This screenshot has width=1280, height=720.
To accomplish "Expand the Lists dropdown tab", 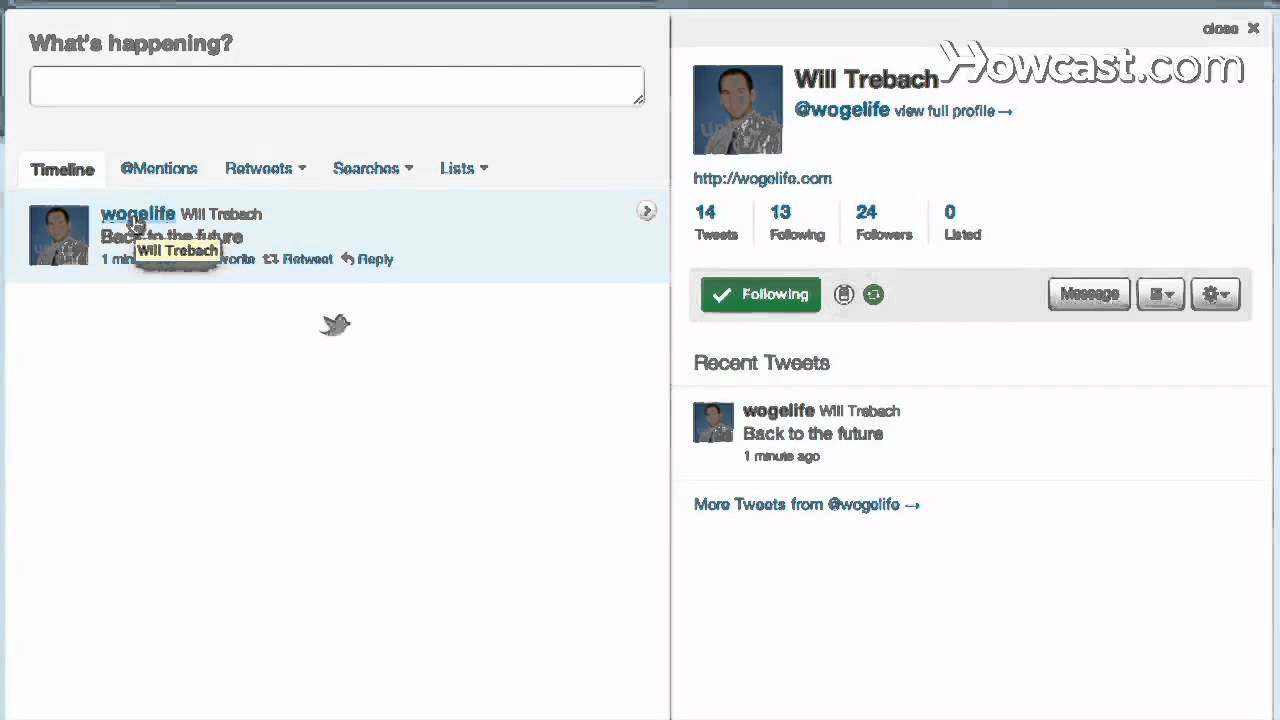I will coord(464,168).
